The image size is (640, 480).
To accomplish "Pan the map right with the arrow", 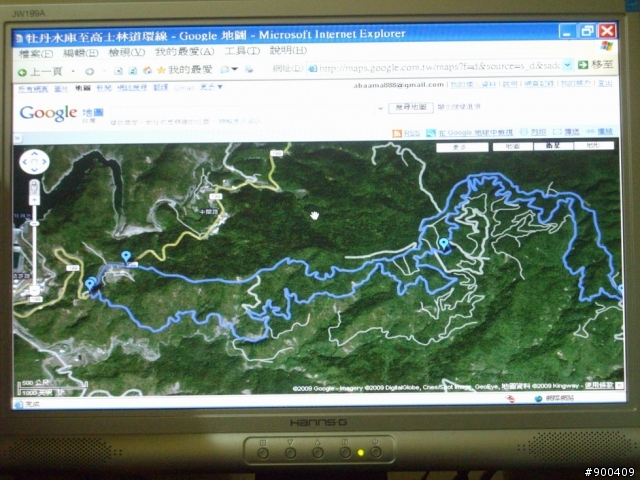I will tap(44, 162).
